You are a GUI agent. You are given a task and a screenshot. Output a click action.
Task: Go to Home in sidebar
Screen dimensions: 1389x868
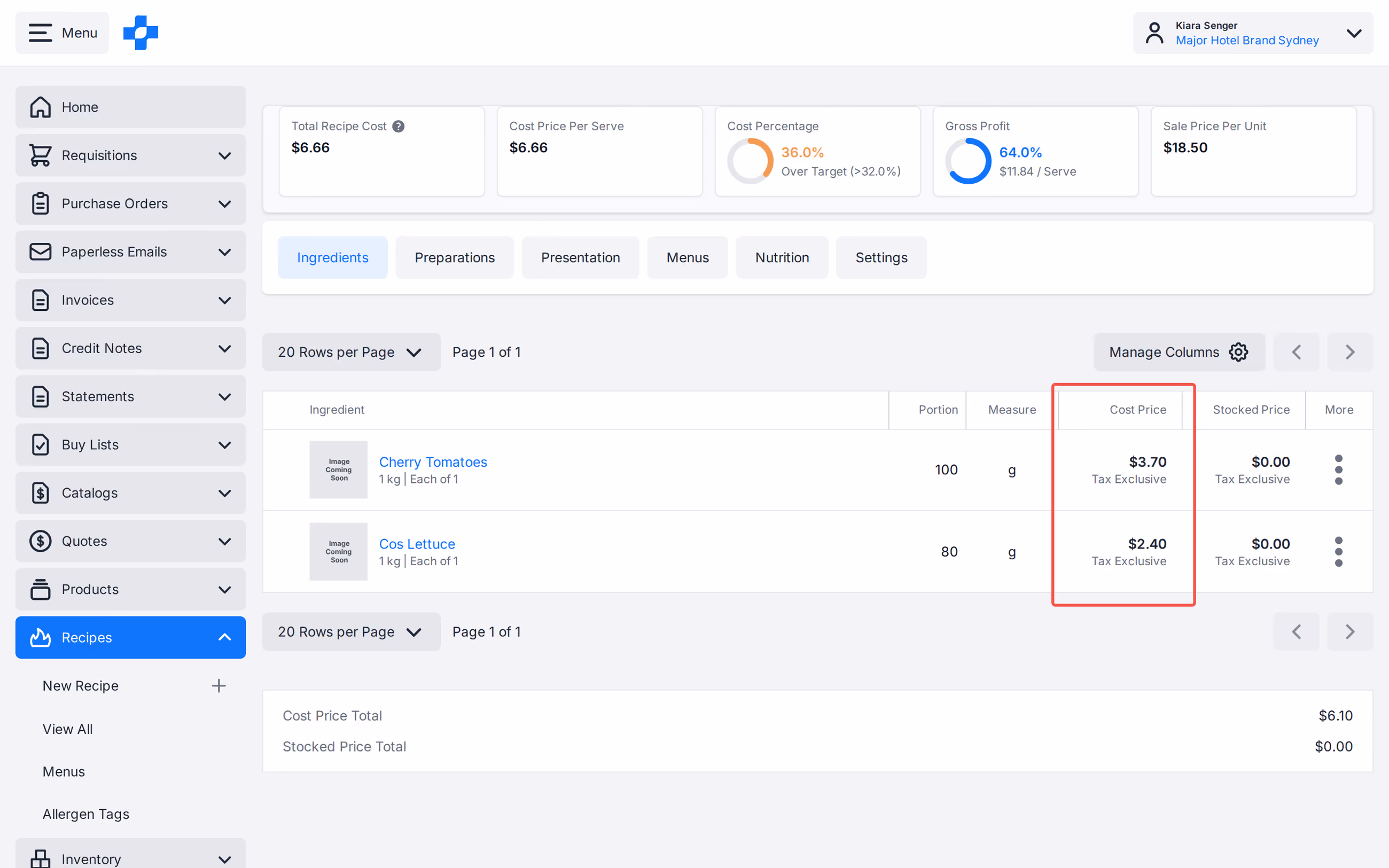[x=130, y=107]
